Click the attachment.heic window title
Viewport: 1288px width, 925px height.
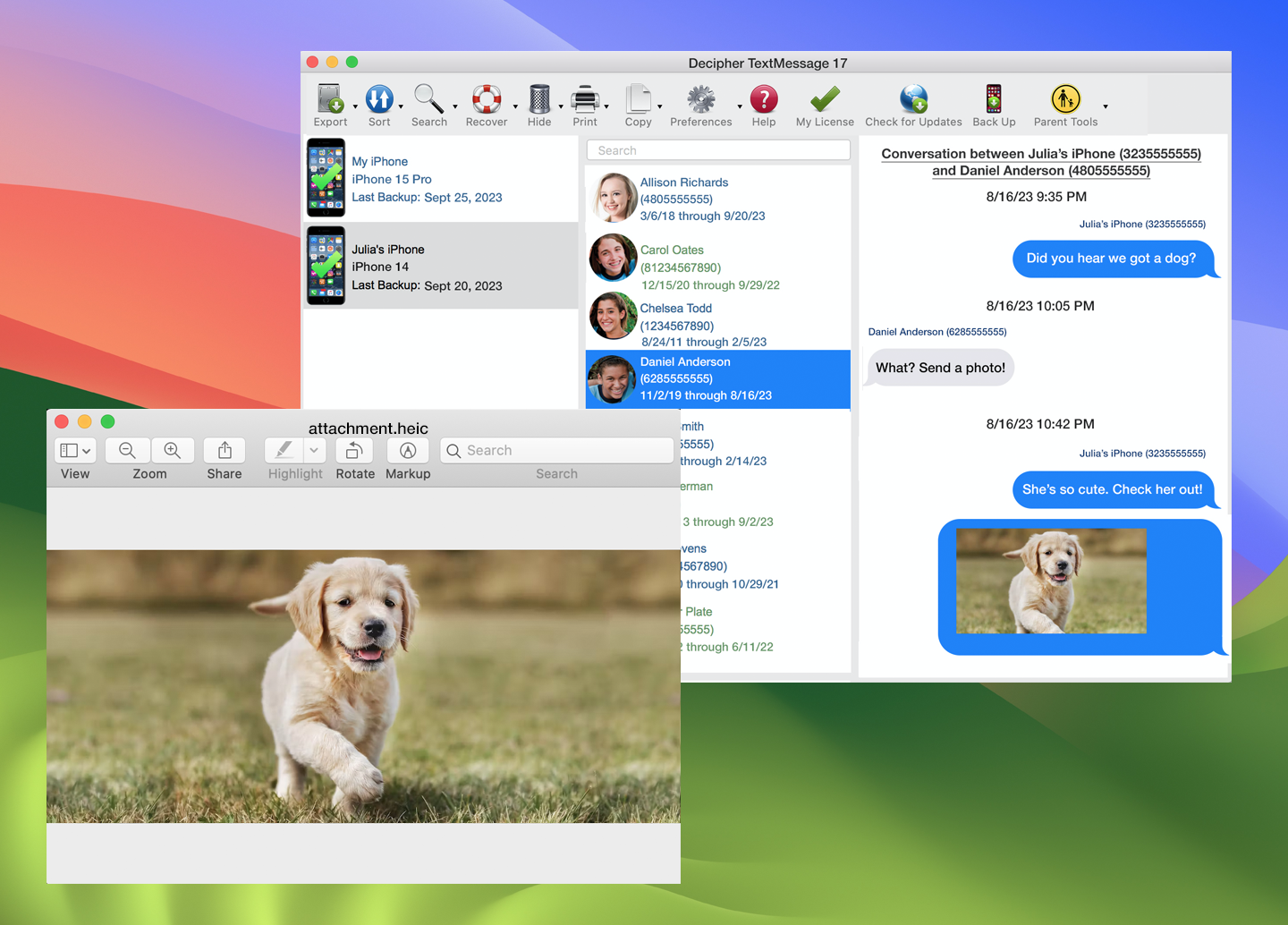click(x=369, y=429)
